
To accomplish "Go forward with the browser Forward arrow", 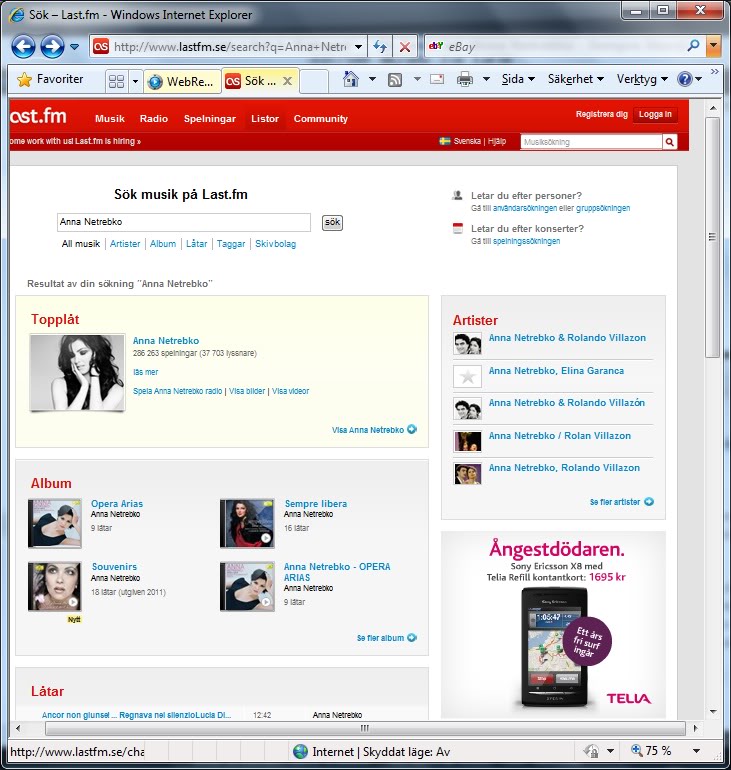I will pos(52,47).
